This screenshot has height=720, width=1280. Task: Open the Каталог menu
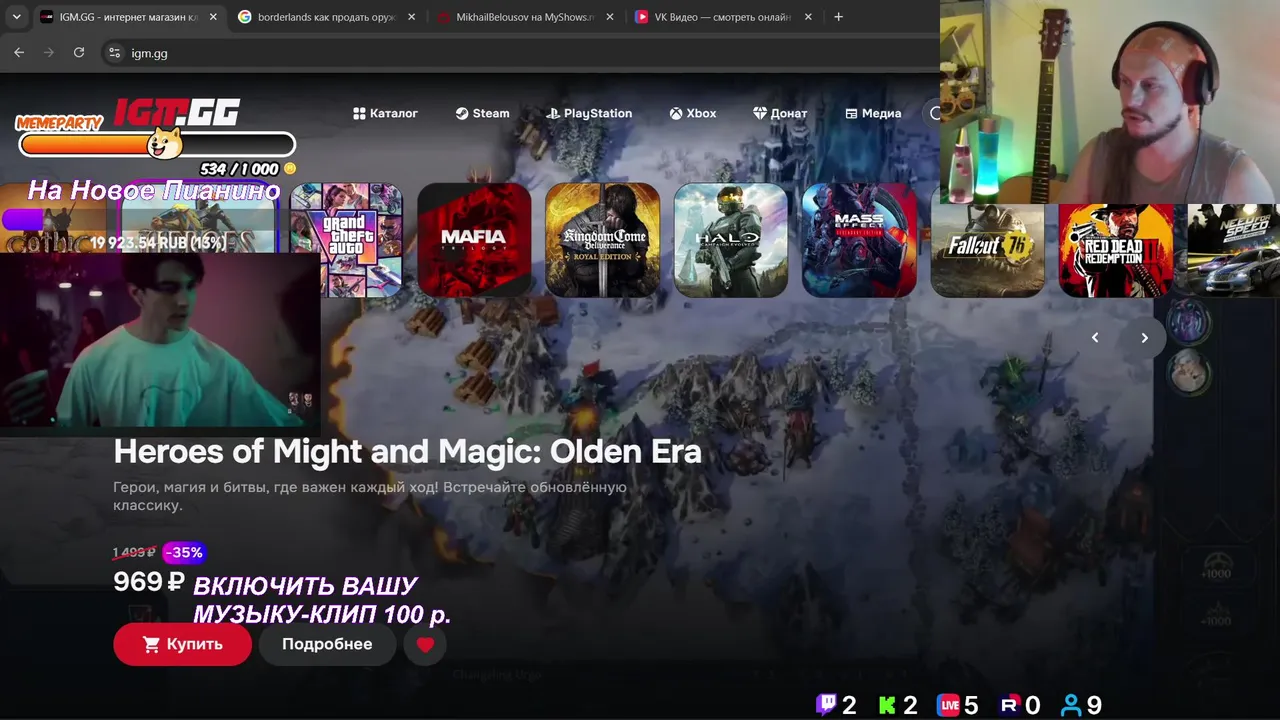(x=385, y=113)
